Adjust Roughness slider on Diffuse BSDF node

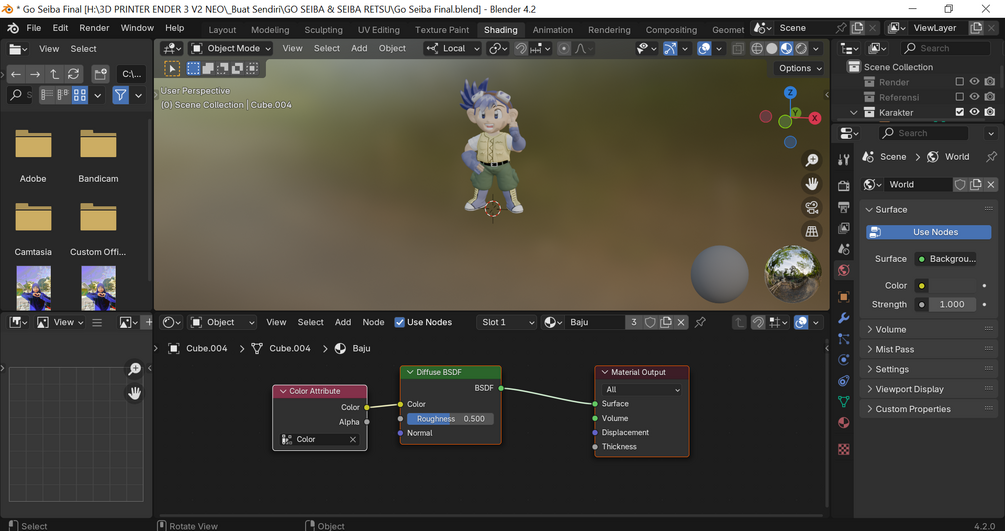[451, 419]
